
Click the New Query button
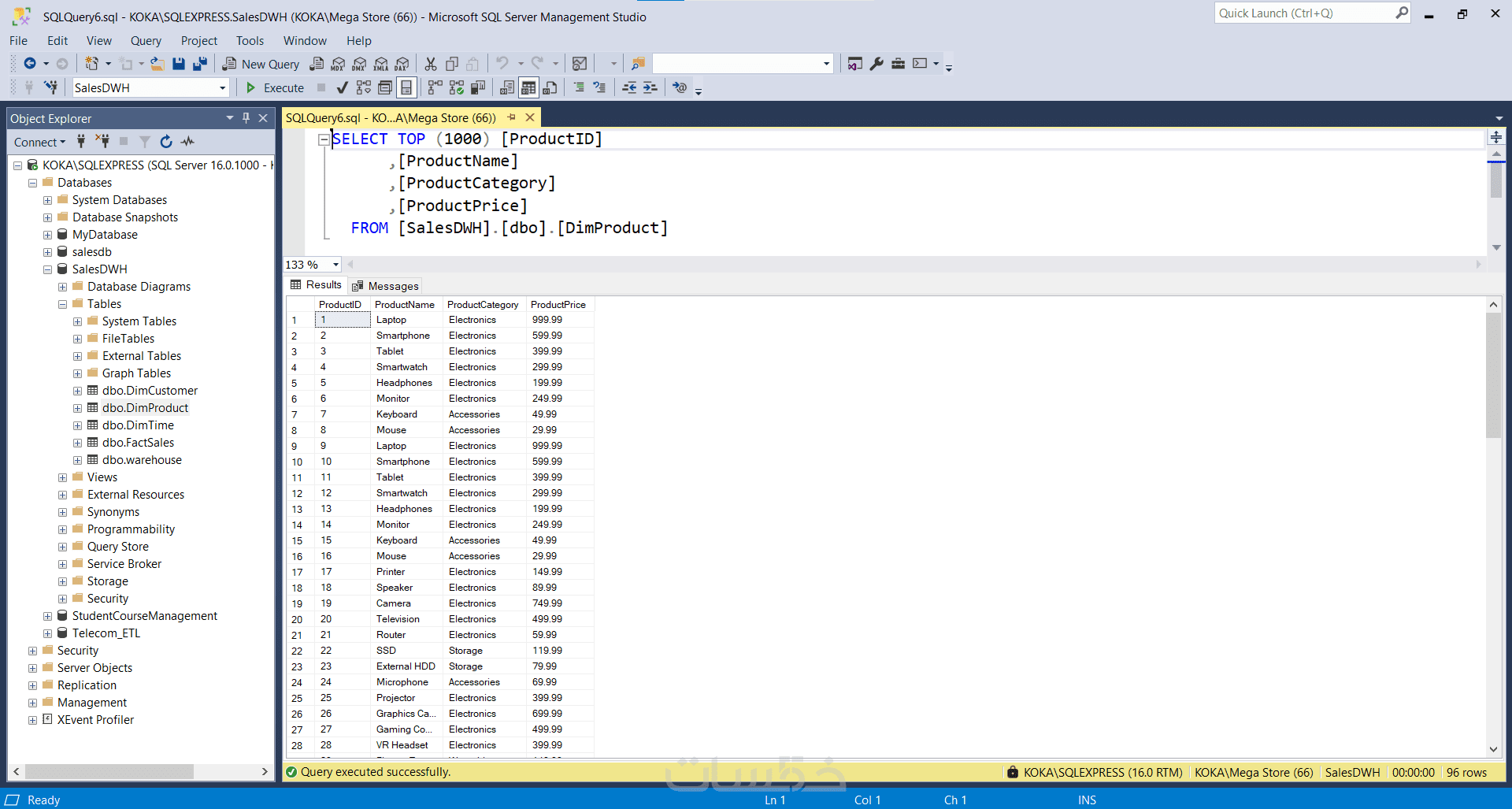click(x=261, y=64)
